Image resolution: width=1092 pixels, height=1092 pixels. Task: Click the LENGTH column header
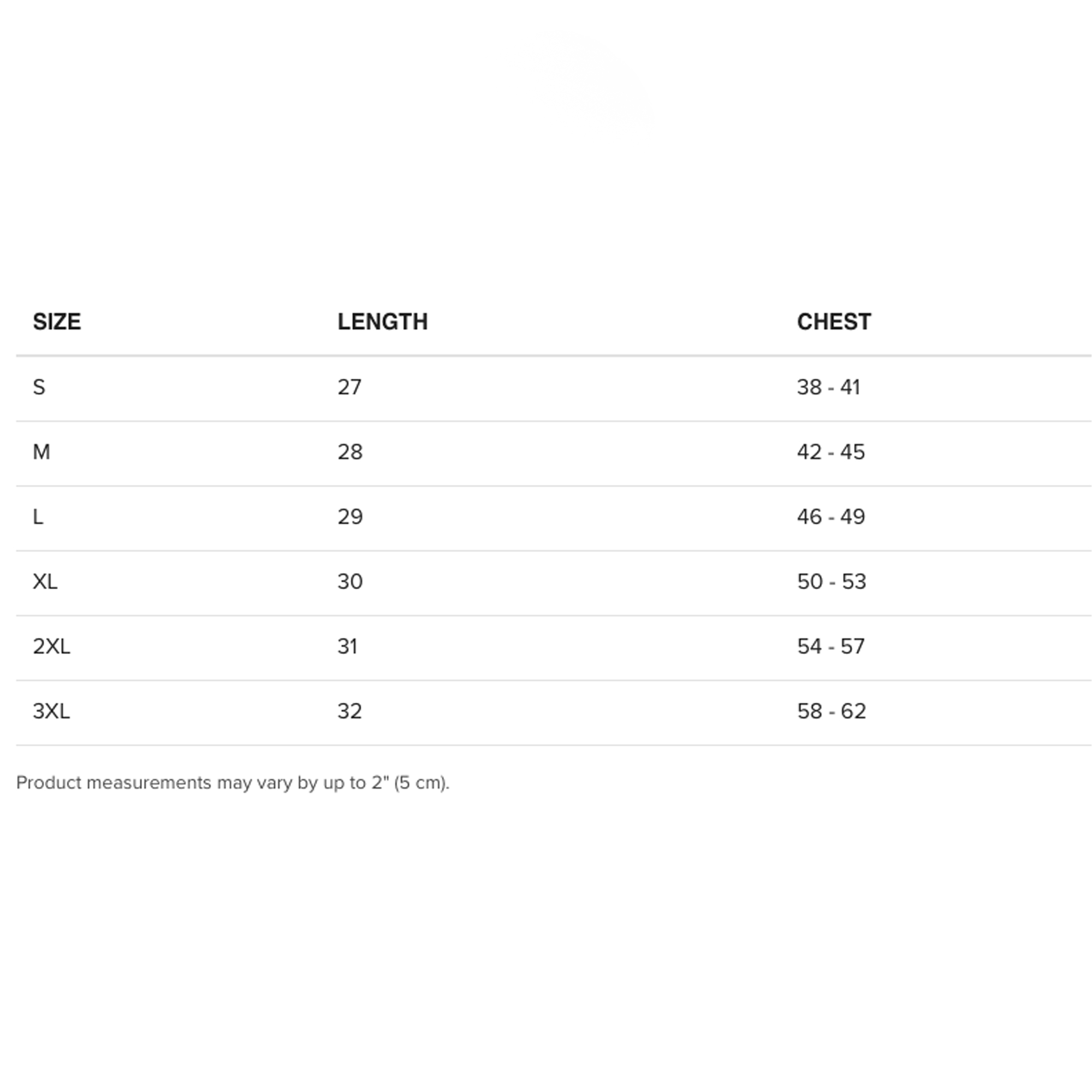(382, 322)
